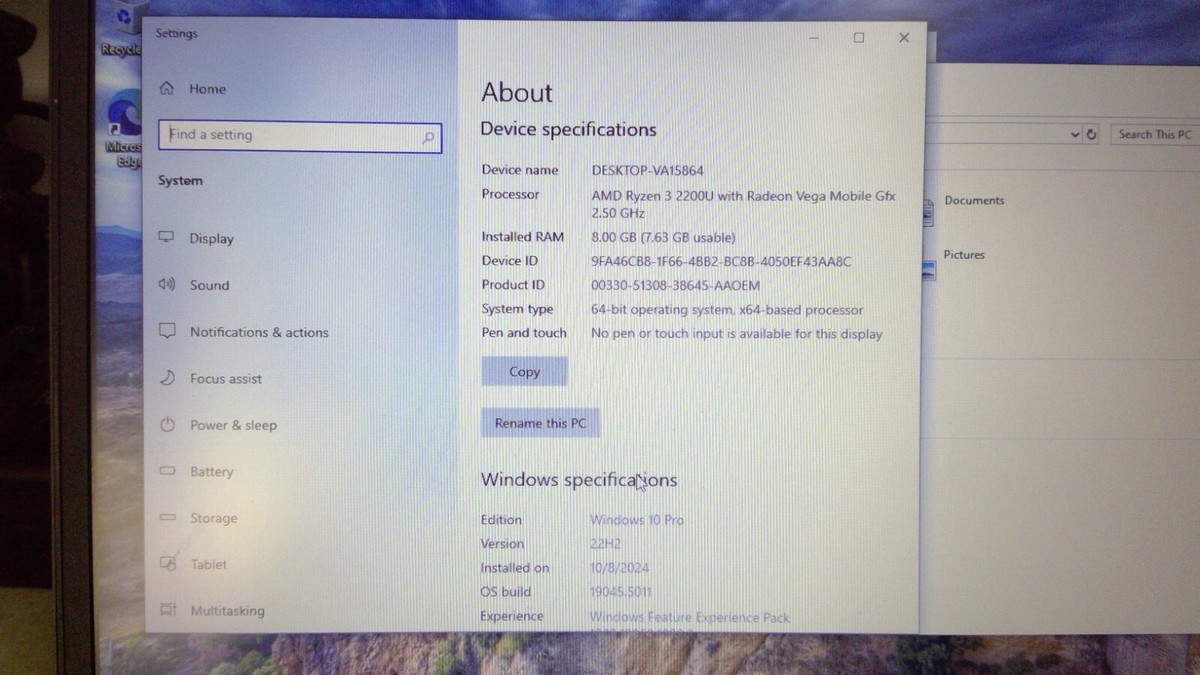Select the Storage drive icon
This screenshot has width=1200, height=675.
point(168,518)
